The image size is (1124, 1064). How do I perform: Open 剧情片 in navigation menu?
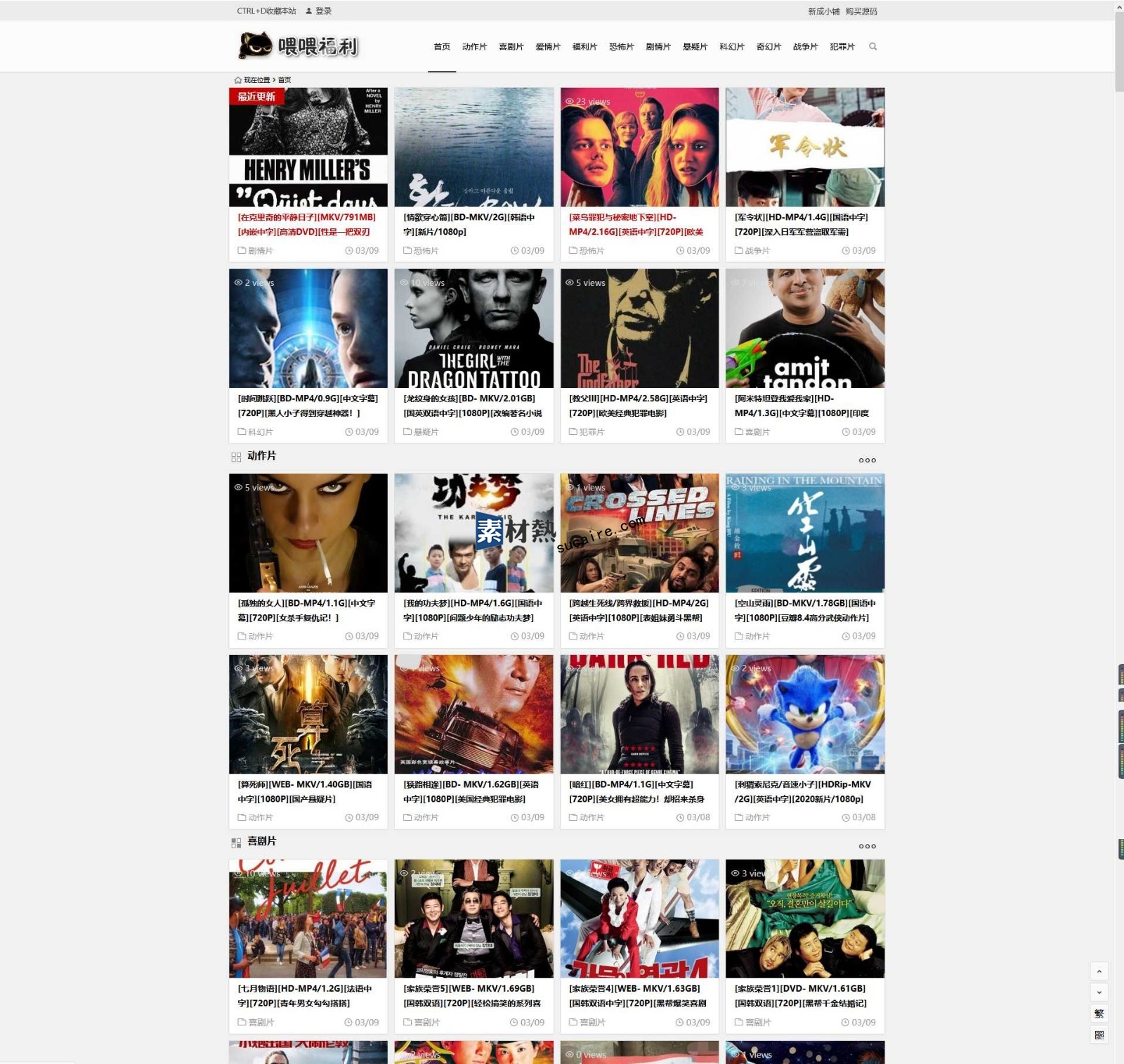658,46
